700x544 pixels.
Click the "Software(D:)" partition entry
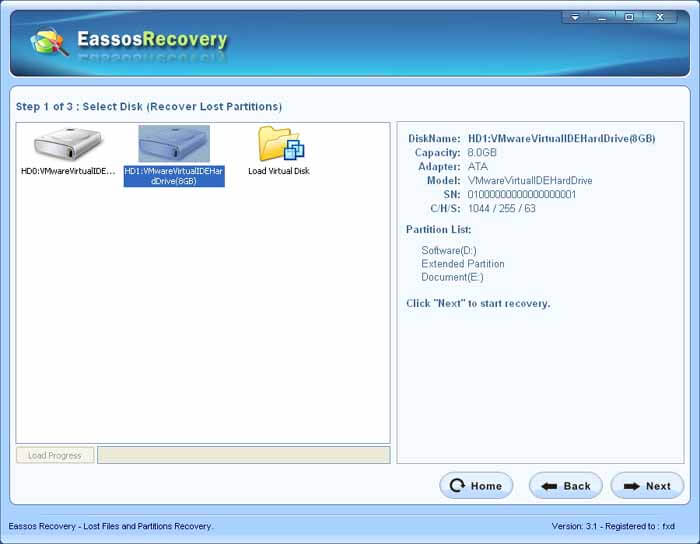click(x=449, y=250)
